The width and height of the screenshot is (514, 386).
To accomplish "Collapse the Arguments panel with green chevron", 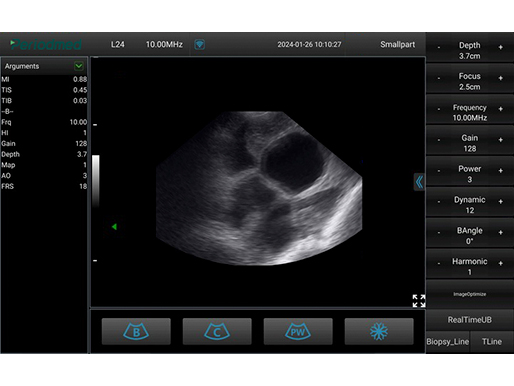I will click(79, 66).
